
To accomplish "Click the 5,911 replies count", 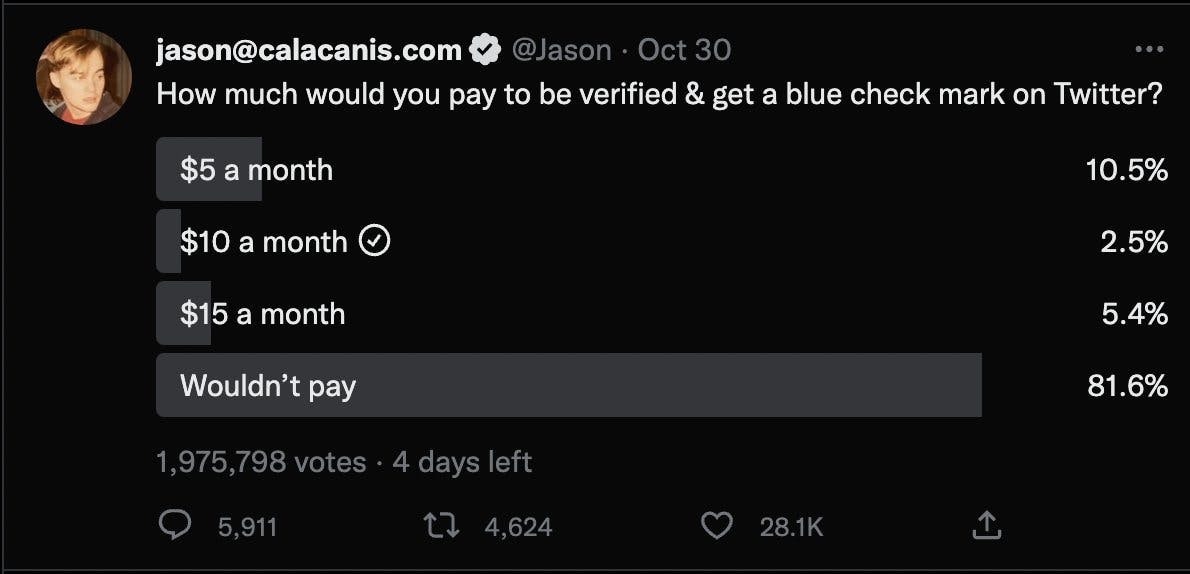I will (247, 527).
